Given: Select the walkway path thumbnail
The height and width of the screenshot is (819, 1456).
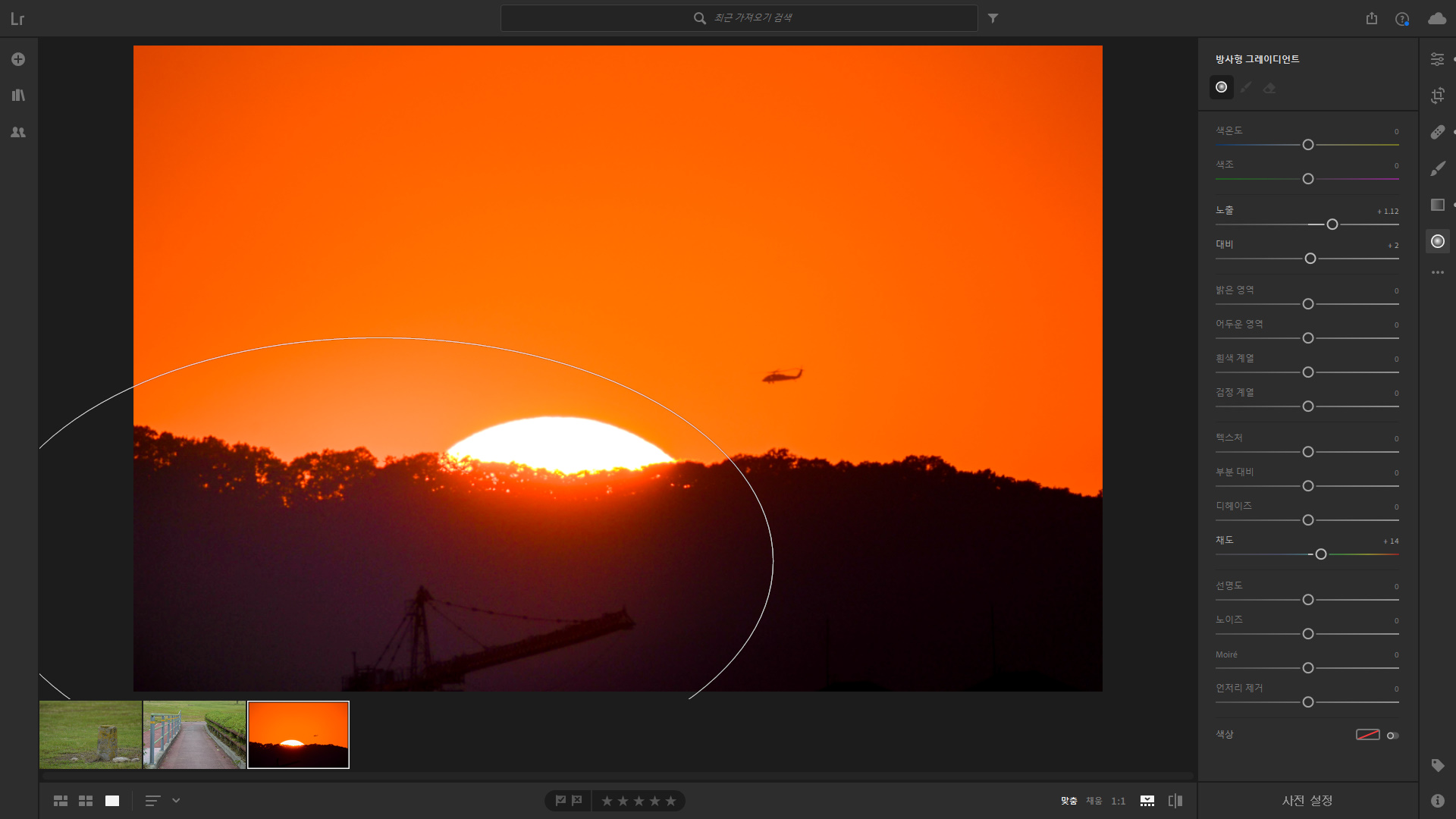Looking at the screenshot, I should point(194,735).
